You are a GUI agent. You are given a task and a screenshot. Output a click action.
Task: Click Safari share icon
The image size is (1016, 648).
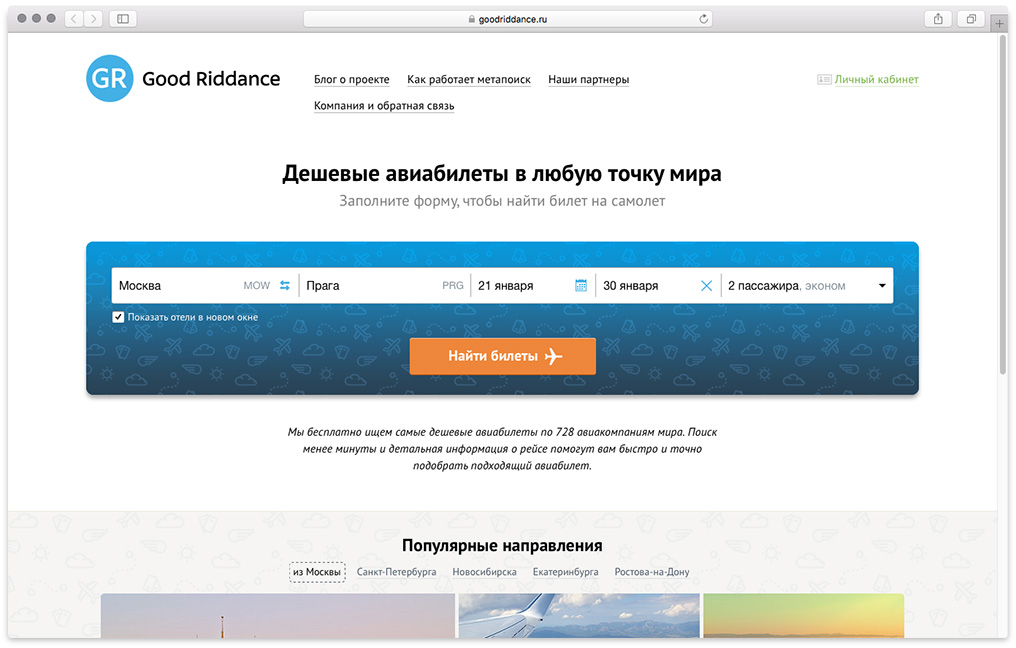point(938,19)
